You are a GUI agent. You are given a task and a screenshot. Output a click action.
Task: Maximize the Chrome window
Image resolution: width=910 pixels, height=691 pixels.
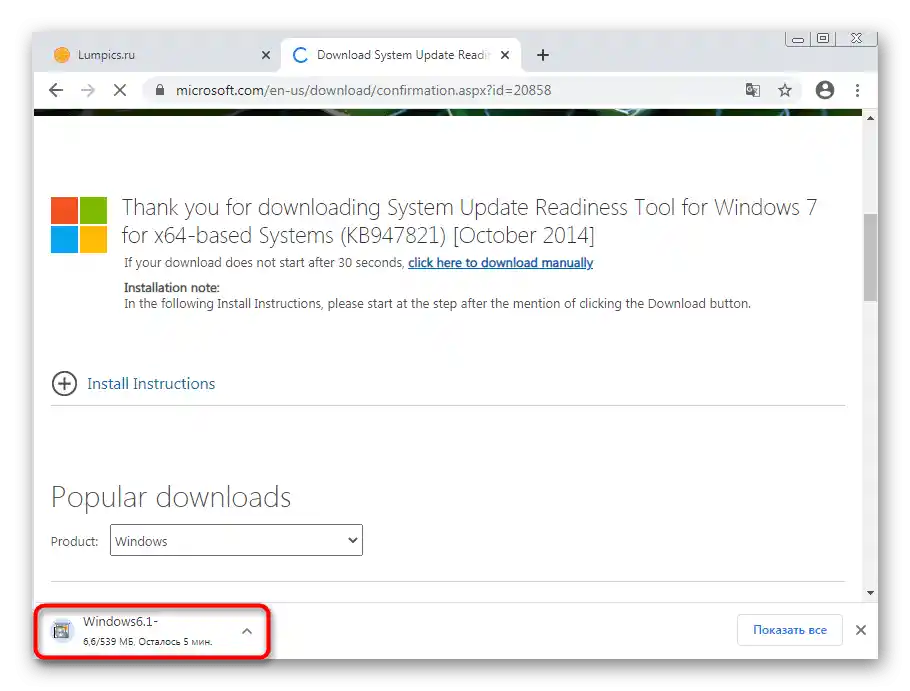[x=822, y=38]
